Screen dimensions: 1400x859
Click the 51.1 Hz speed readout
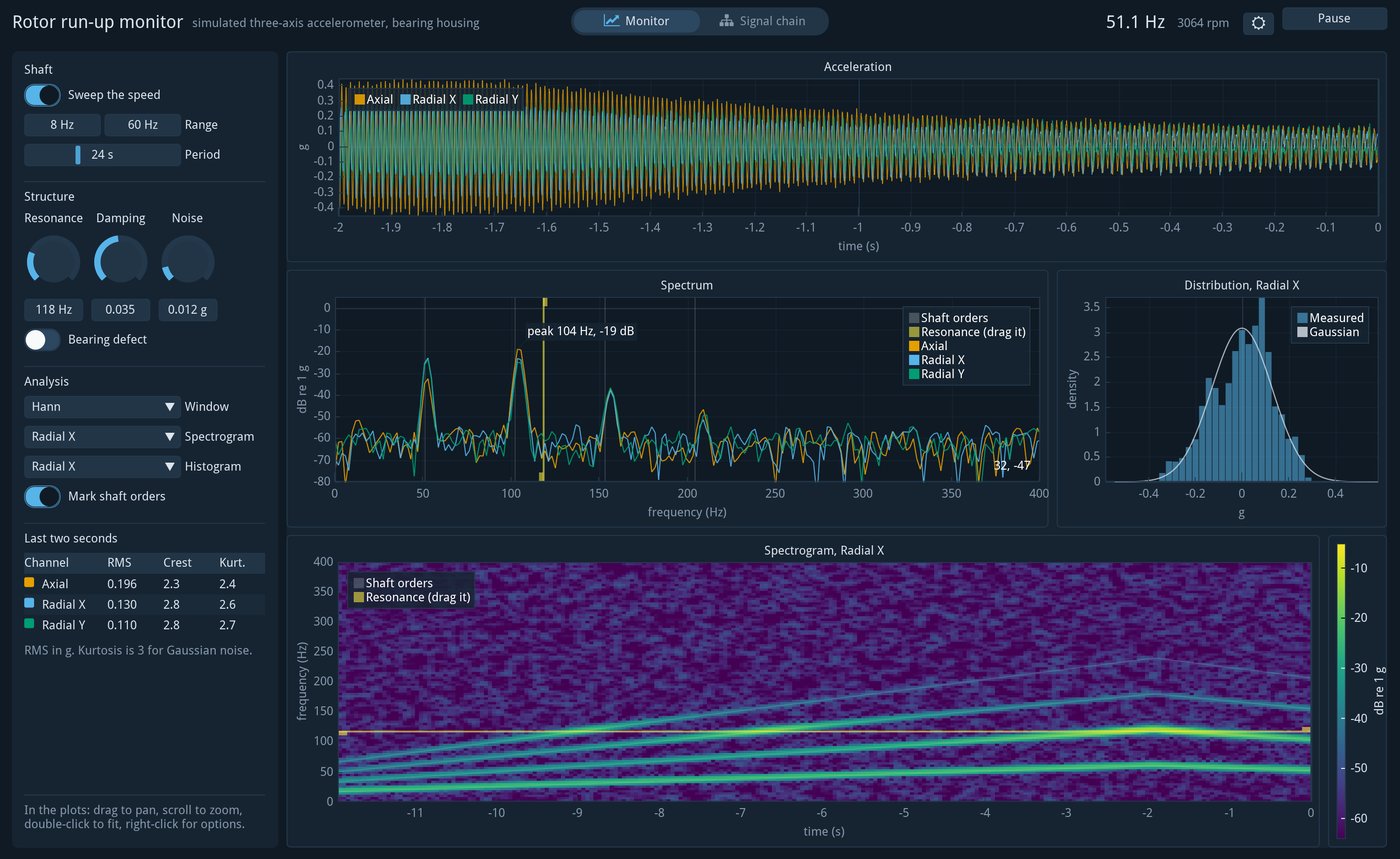pyautogui.click(x=1135, y=22)
